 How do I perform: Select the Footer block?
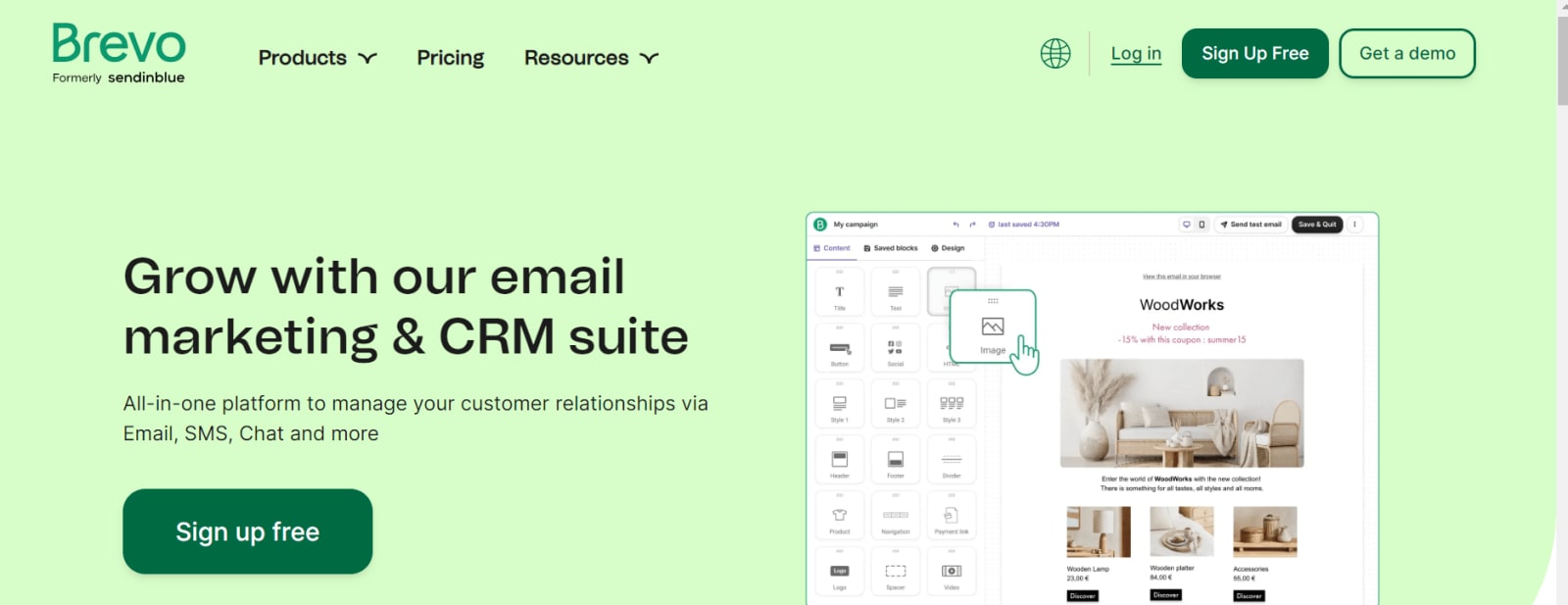click(896, 460)
